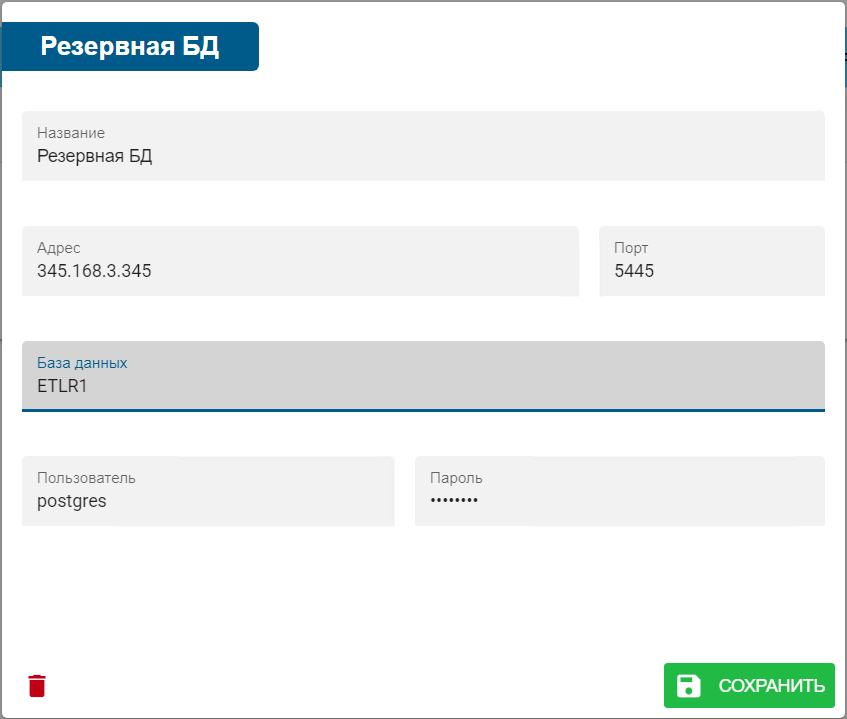847x719 pixels.
Task: Click the Резервная БД dialog title
Action: 130,46
